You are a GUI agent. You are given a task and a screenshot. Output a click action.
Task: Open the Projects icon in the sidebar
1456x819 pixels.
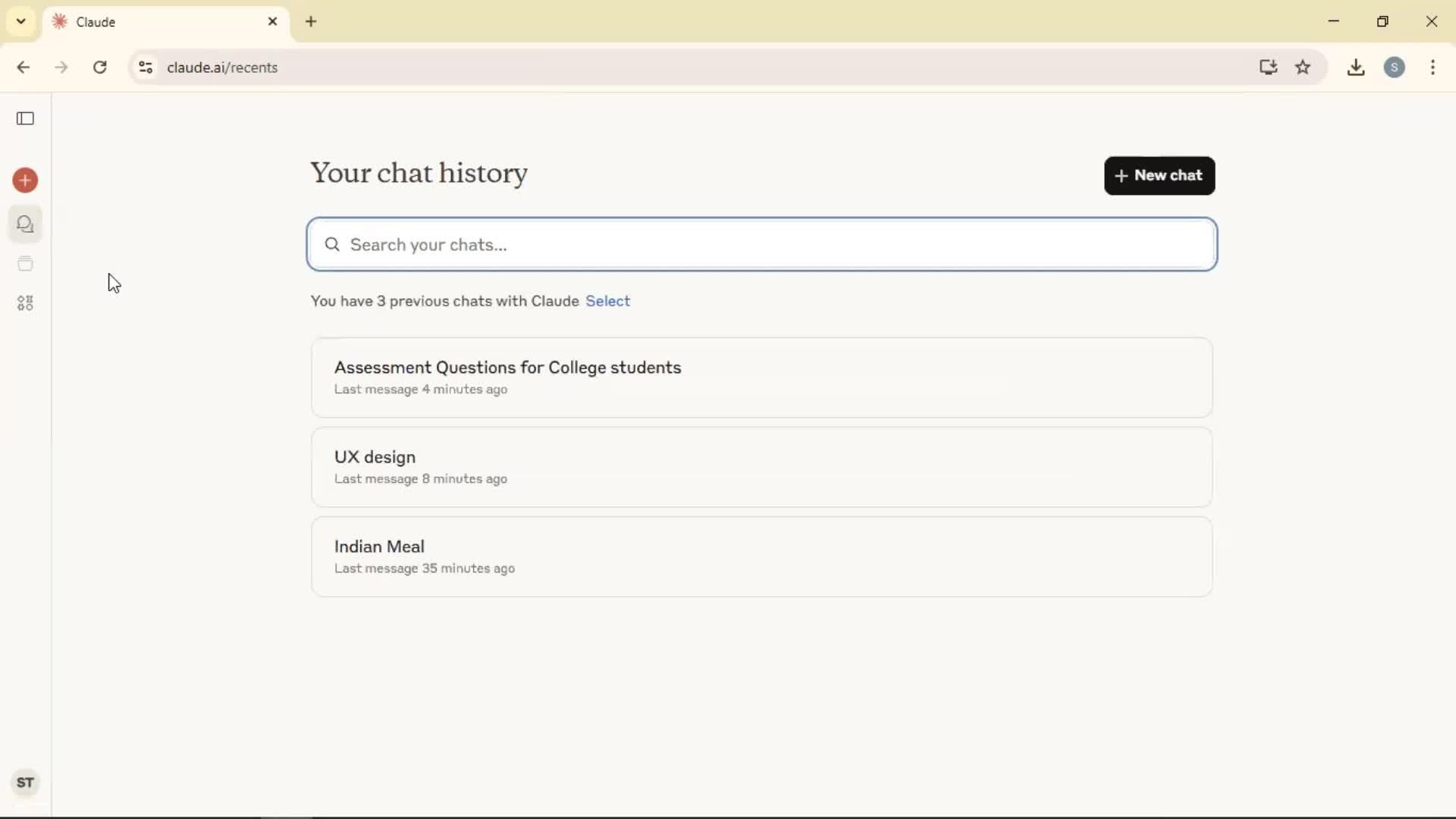point(25,264)
